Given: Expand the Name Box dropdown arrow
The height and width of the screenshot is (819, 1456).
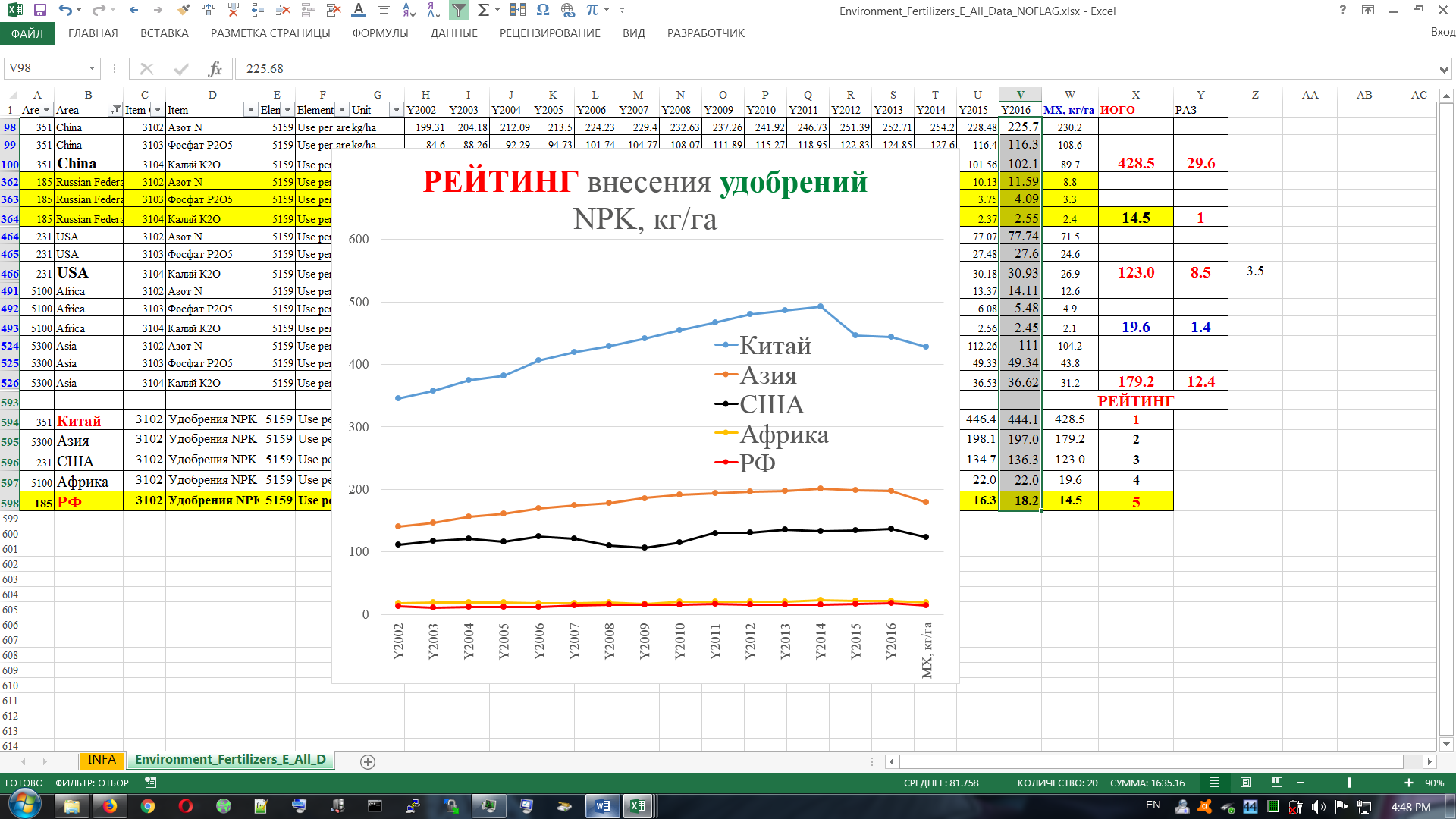Looking at the screenshot, I should [x=92, y=69].
